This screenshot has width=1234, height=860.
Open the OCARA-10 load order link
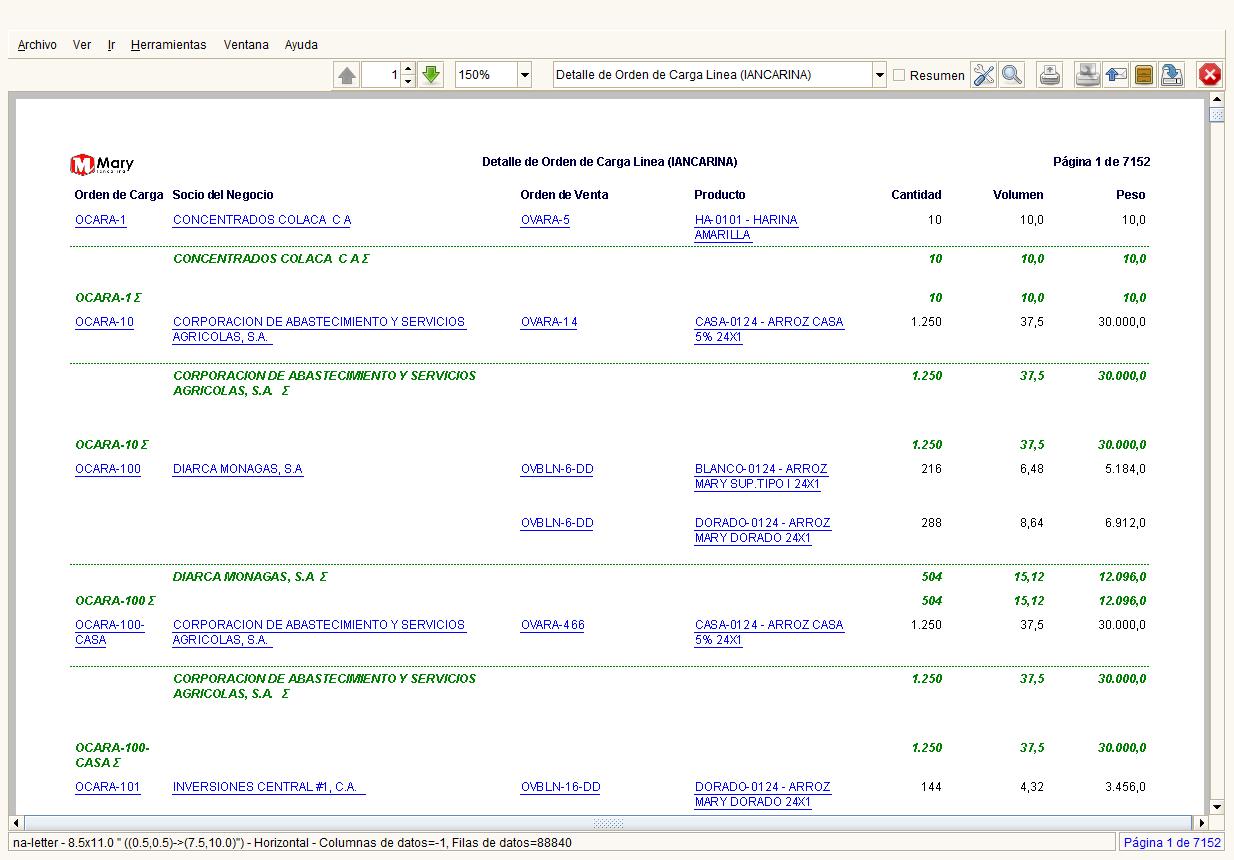104,322
